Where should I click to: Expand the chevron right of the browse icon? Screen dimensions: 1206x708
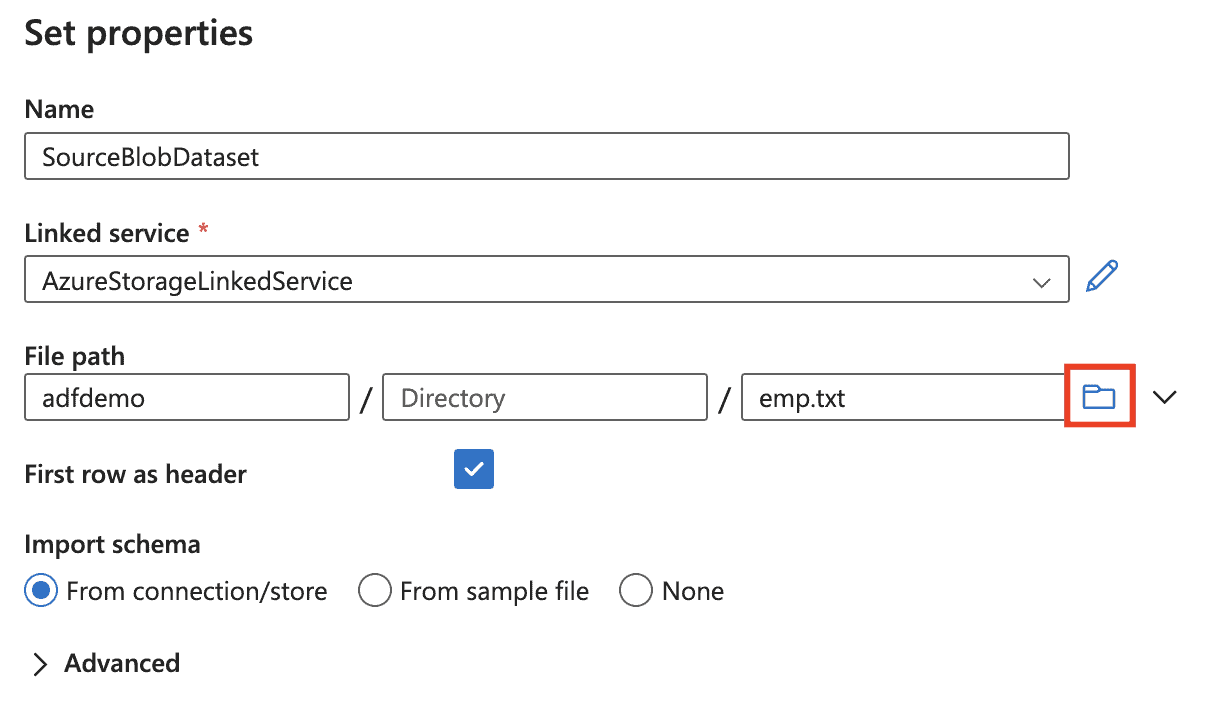click(1164, 397)
